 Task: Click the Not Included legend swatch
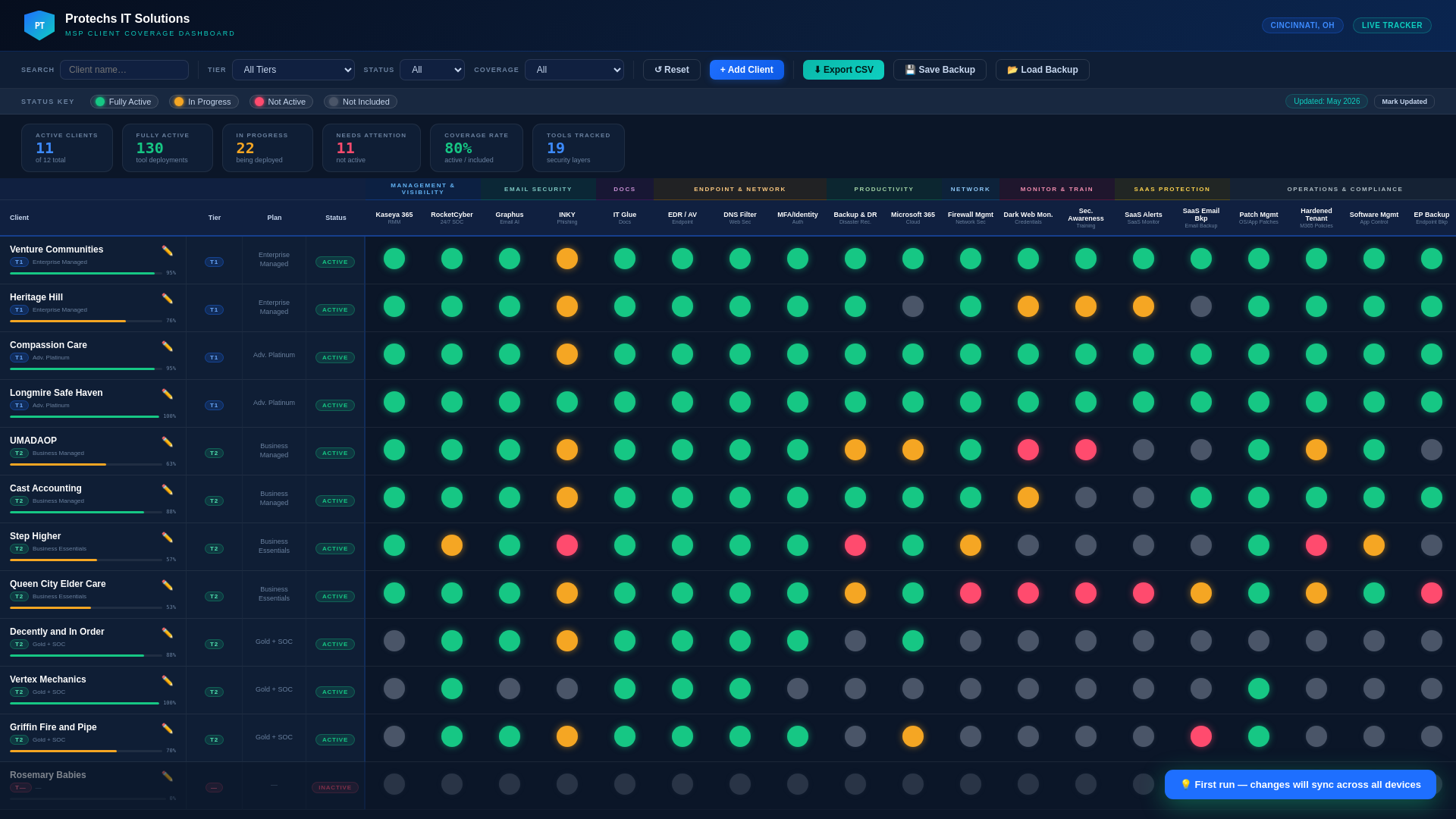click(334, 102)
